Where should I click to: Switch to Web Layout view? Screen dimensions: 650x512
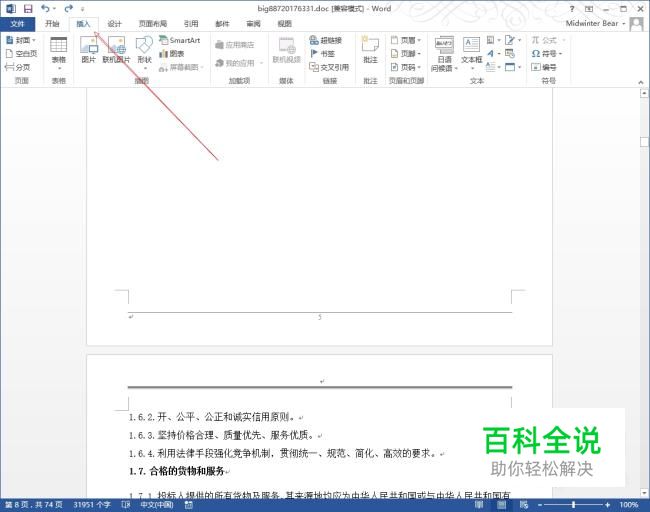pos(524,505)
